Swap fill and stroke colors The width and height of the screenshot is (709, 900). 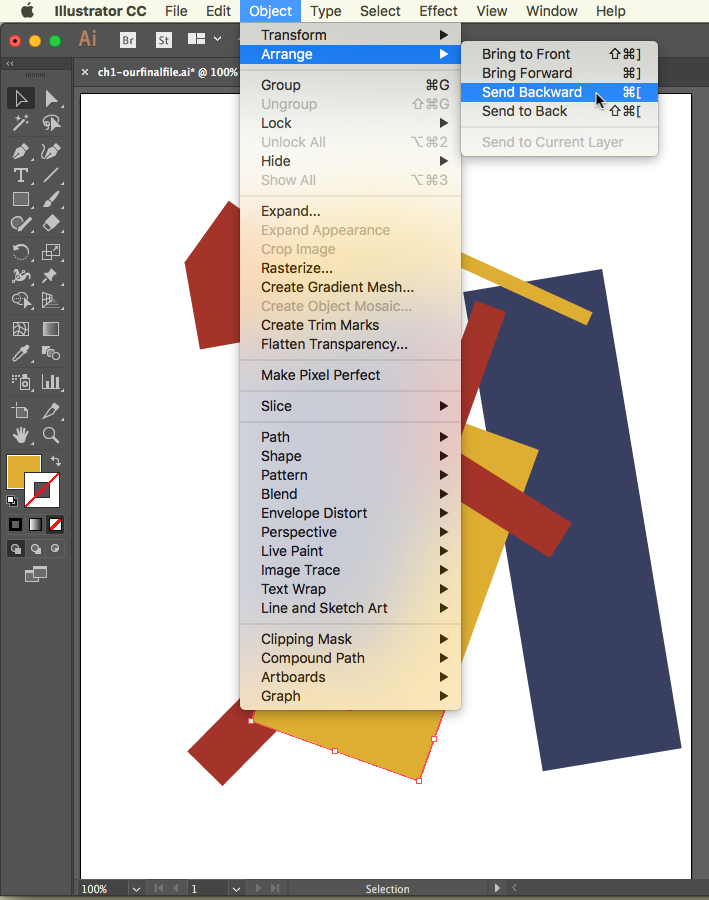(56, 461)
